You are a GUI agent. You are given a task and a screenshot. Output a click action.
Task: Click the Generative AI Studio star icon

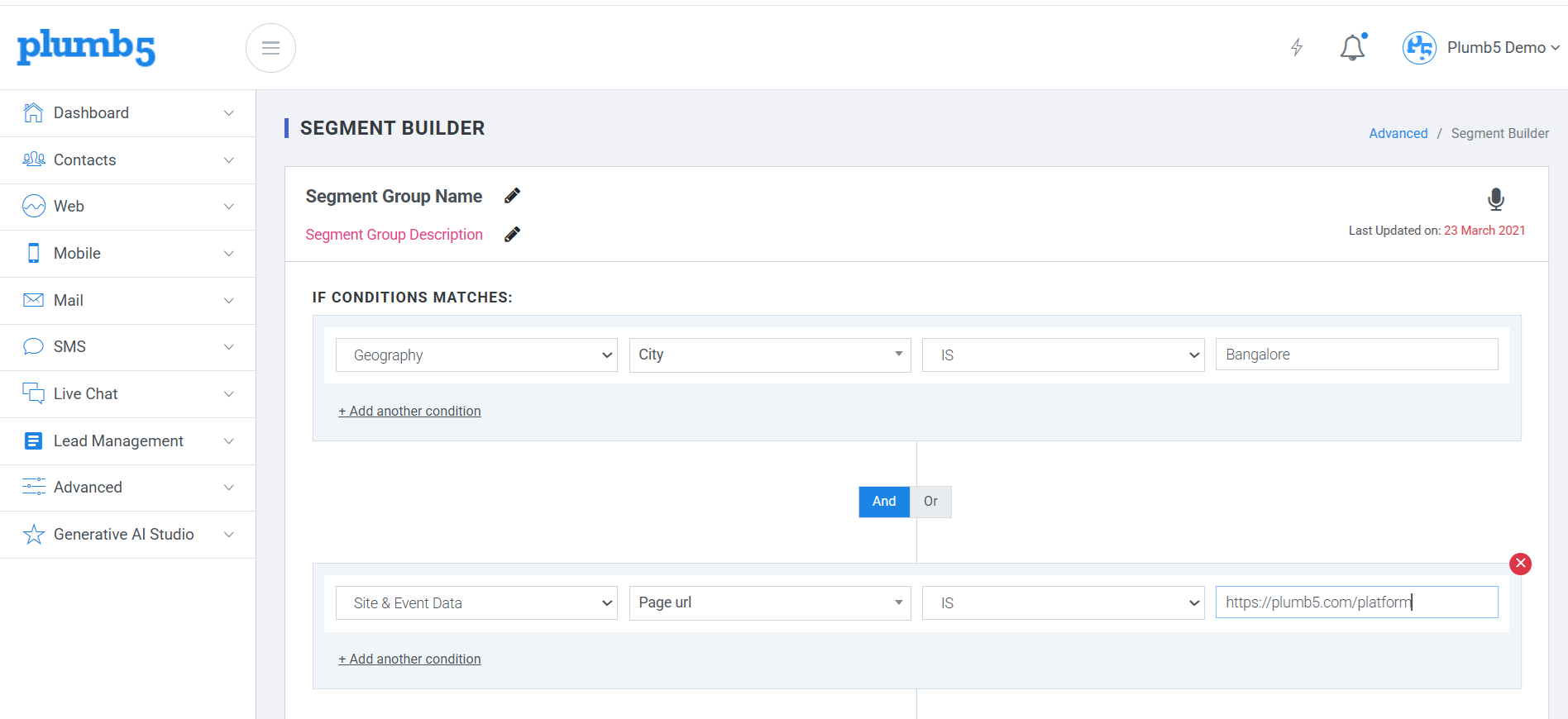pyautogui.click(x=34, y=535)
